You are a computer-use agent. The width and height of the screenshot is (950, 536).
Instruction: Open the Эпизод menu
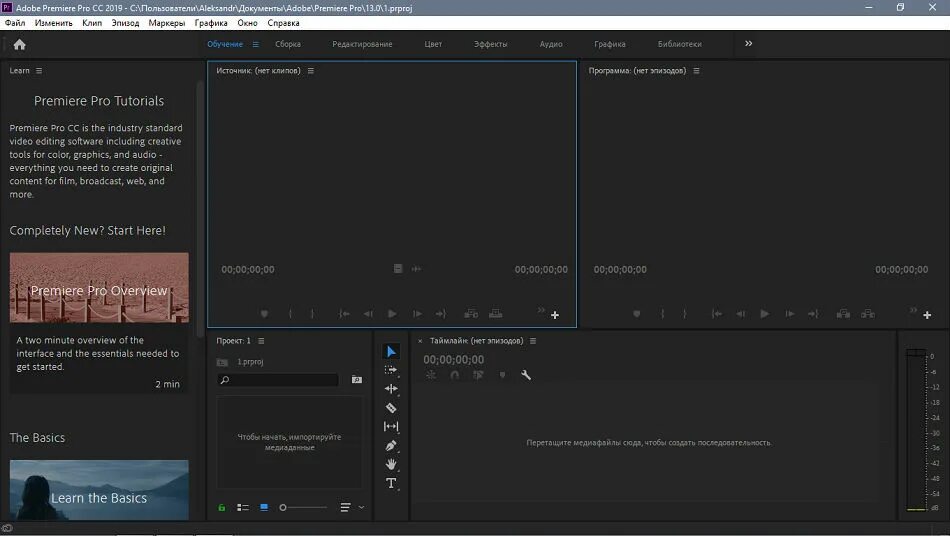pyautogui.click(x=125, y=23)
